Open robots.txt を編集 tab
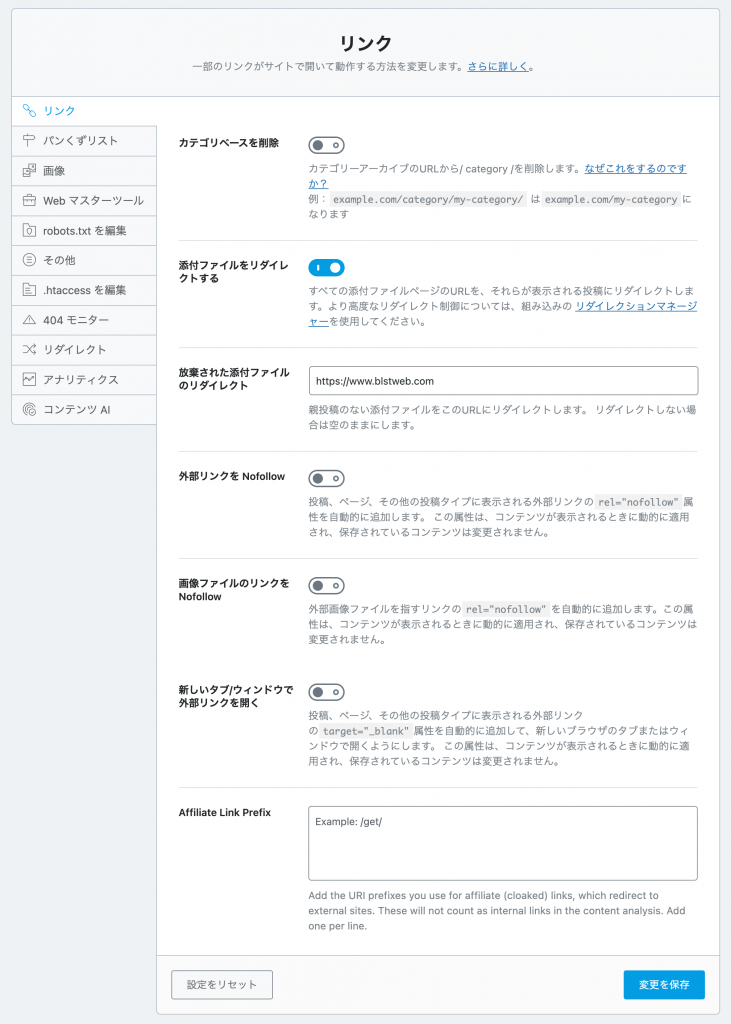This screenshot has height=1024, width=731. 84,231
